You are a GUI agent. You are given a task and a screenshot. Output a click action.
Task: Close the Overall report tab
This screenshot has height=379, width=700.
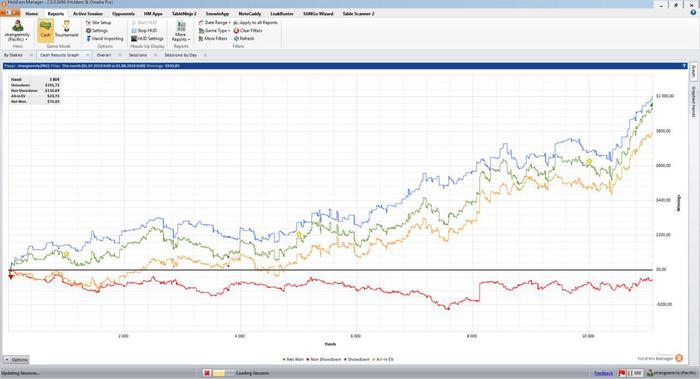click(120, 55)
